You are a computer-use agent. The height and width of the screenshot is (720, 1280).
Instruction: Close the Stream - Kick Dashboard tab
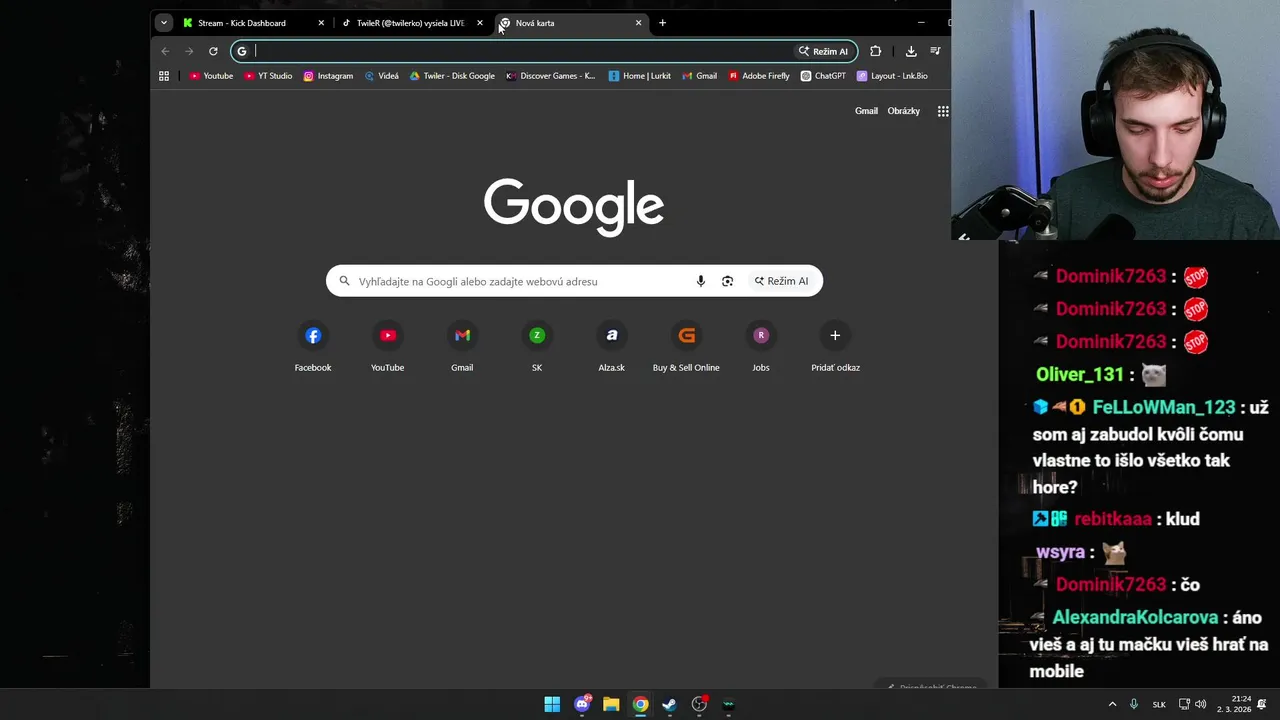pyautogui.click(x=321, y=23)
